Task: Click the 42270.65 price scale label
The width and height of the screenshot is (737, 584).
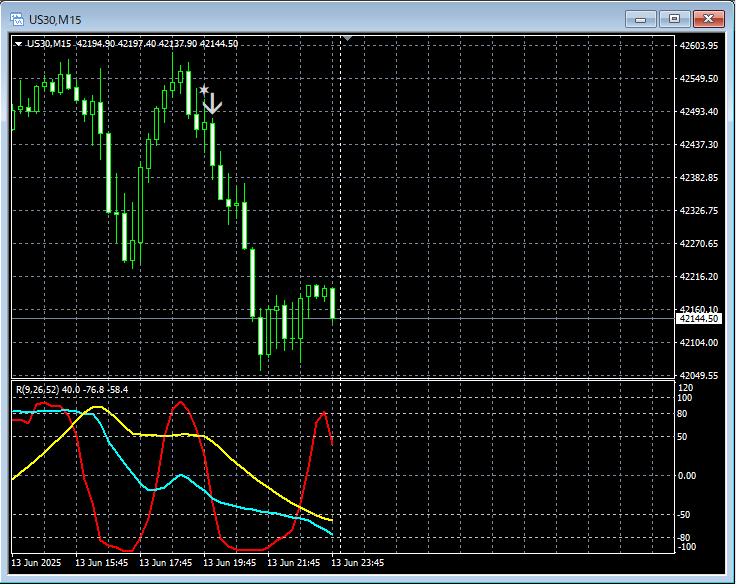Action: click(x=698, y=243)
